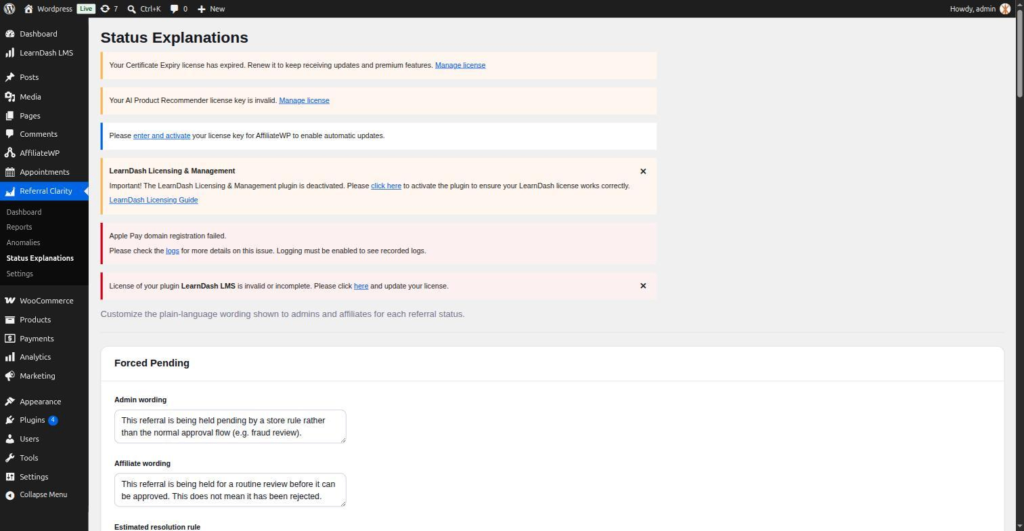Click the Plugins update count badge

click(53, 420)
